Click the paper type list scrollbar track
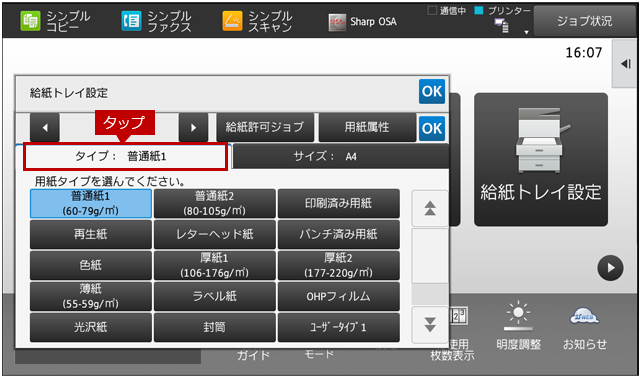This screenshot has width=640, height=376. click(x=430, y=267)
